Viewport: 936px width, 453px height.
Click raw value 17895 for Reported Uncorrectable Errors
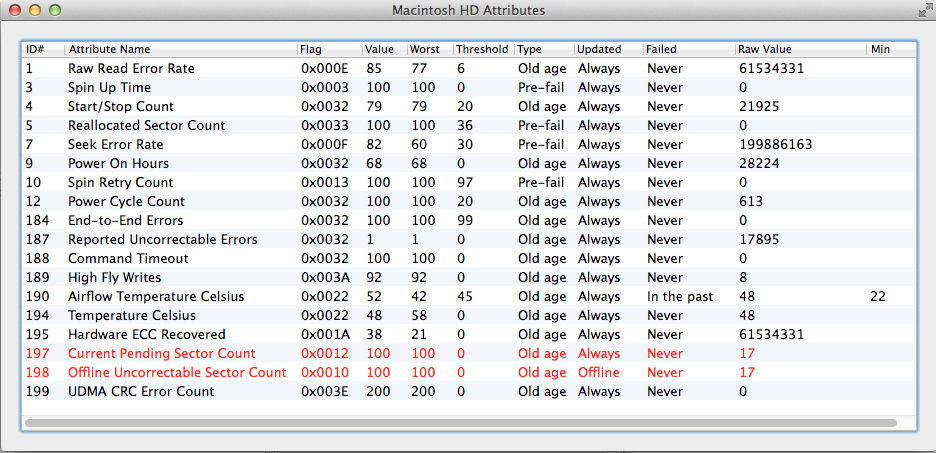pyautogui.click(x=759, y=240)
